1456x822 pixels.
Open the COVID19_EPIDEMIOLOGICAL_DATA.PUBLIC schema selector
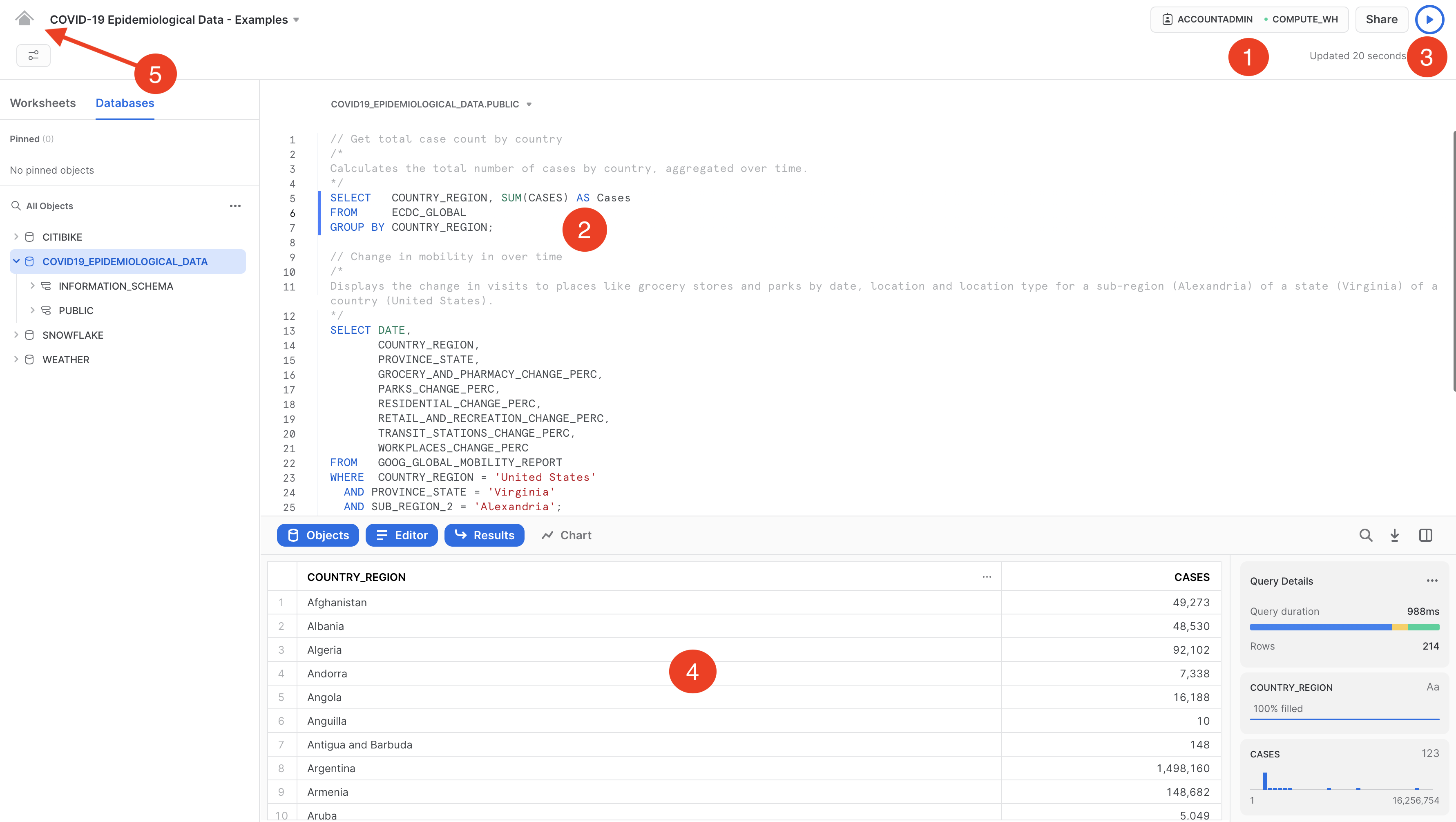[x=431, y=104]
